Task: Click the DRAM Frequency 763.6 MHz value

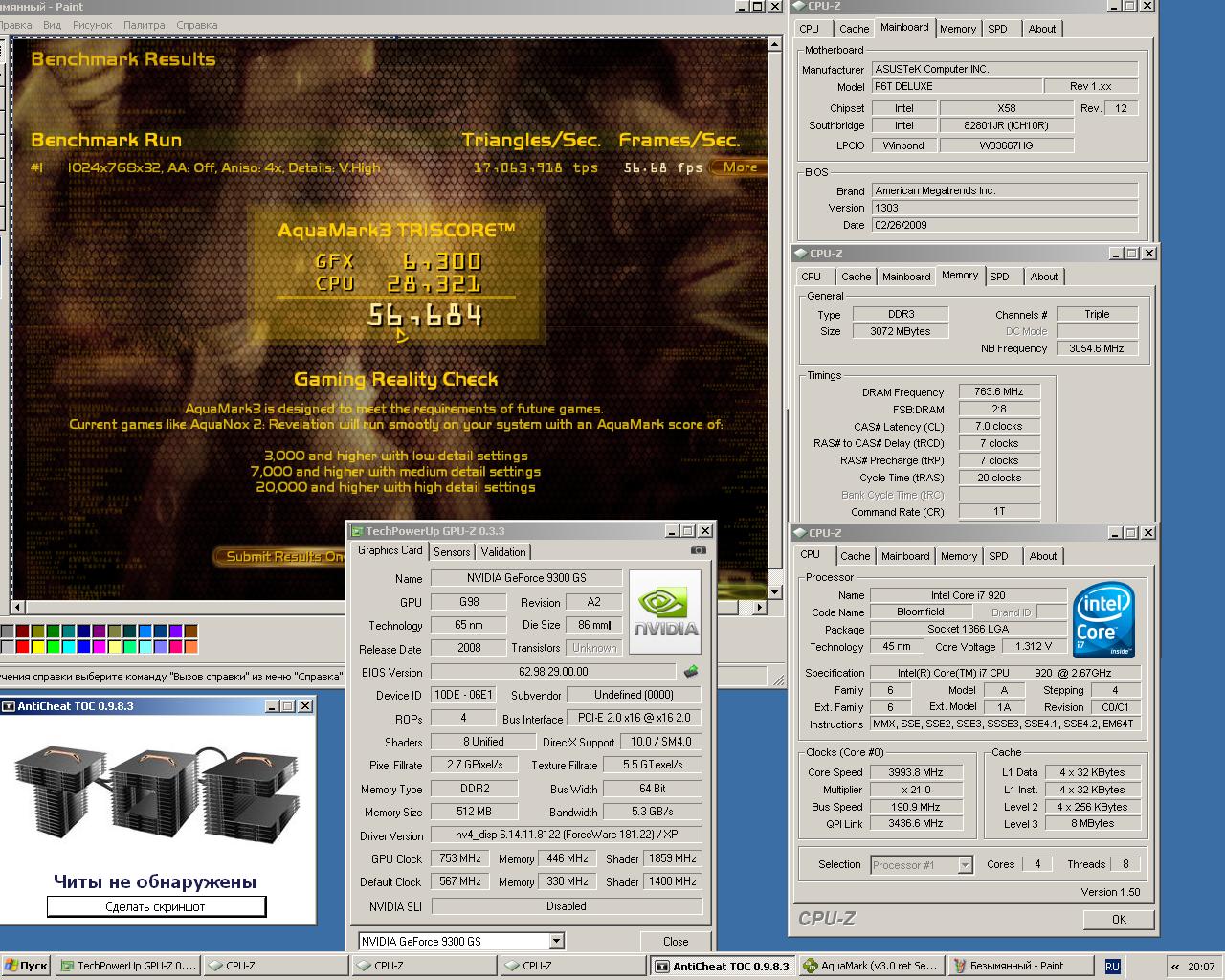Action: click(x=998, y=391)
